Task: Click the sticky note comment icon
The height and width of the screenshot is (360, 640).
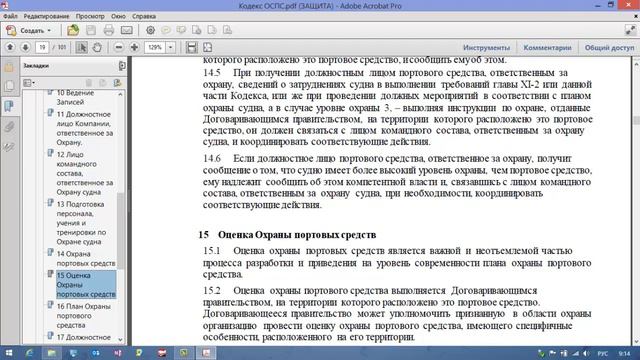Action: tap(166, 30)
